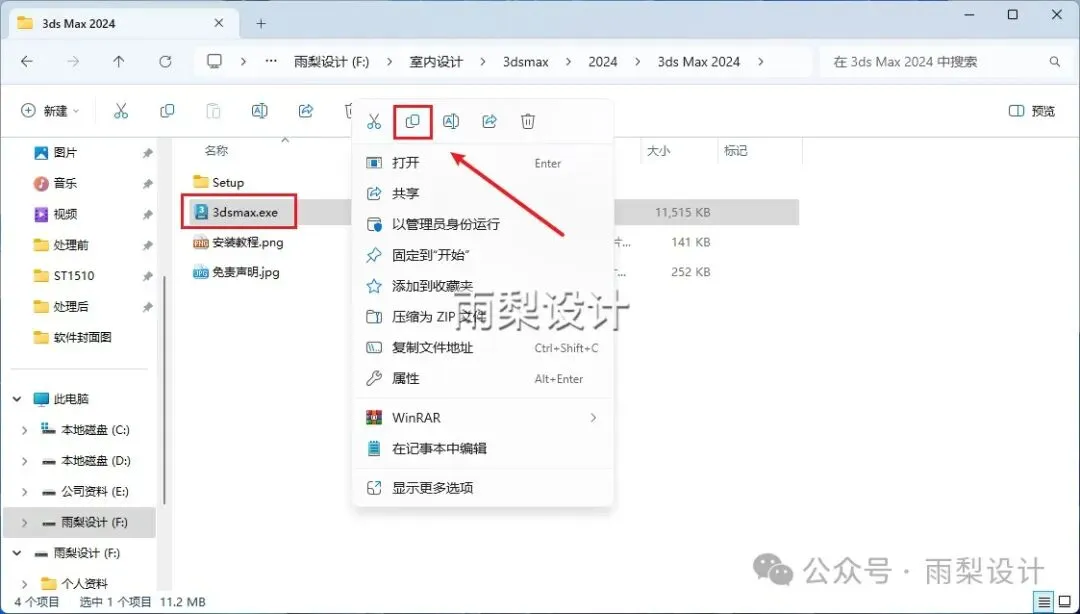Switch to large icons view in status bar
This screenshot has height=614, width=1080.
pos(1066,602)
